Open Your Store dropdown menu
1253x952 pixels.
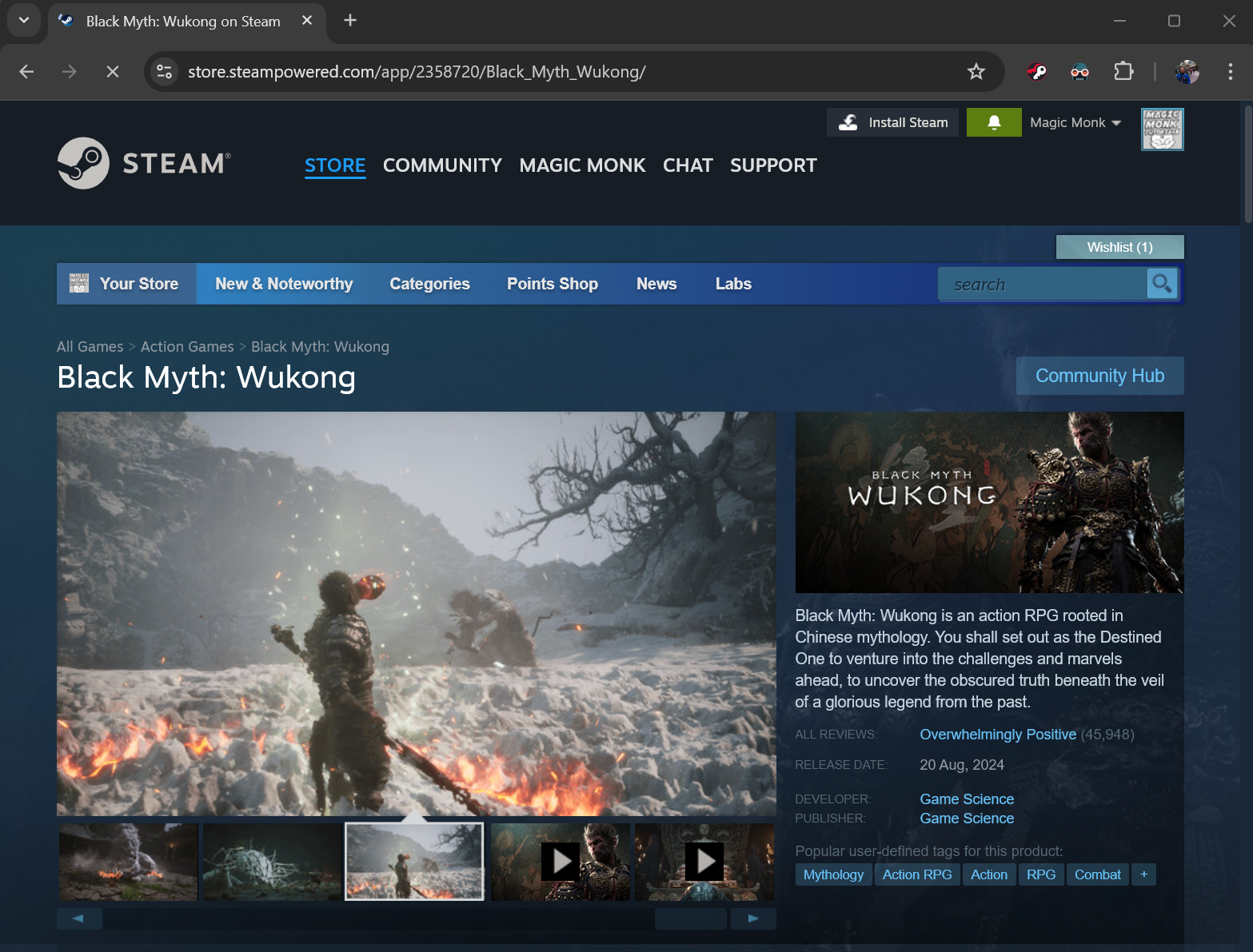point(126,284)
